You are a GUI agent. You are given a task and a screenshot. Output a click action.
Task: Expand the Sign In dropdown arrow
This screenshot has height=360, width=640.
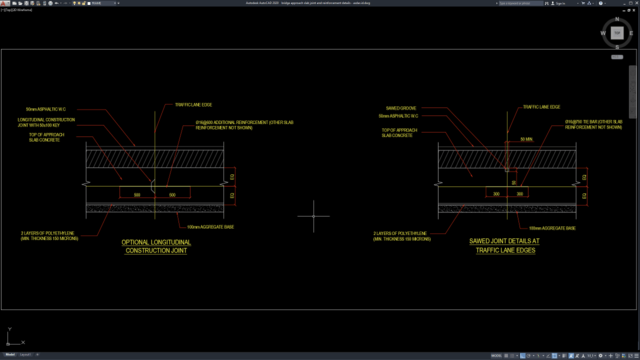click(578, 3)
